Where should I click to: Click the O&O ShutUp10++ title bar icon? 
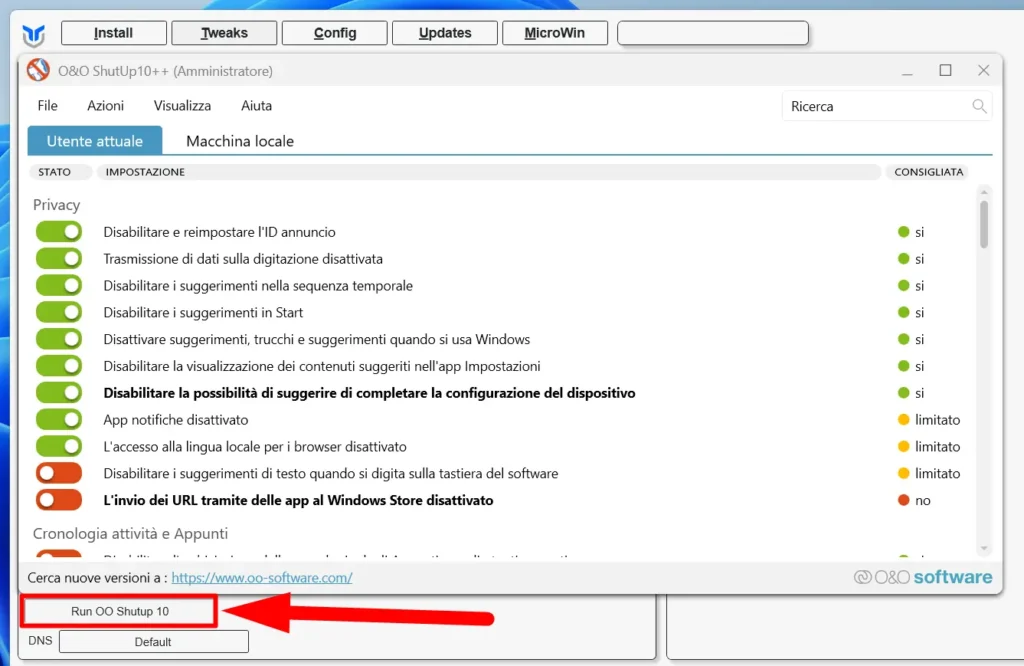click(39, 70)
